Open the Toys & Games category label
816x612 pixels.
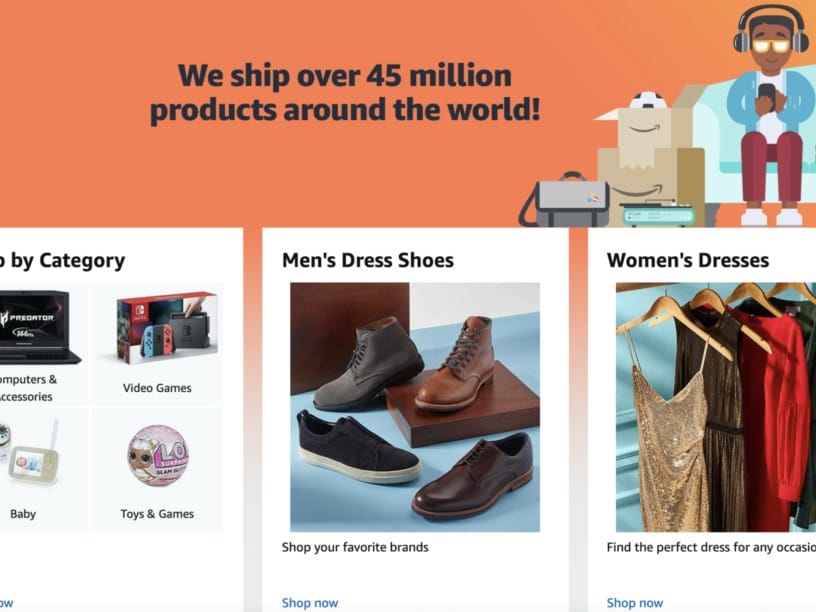157,514
